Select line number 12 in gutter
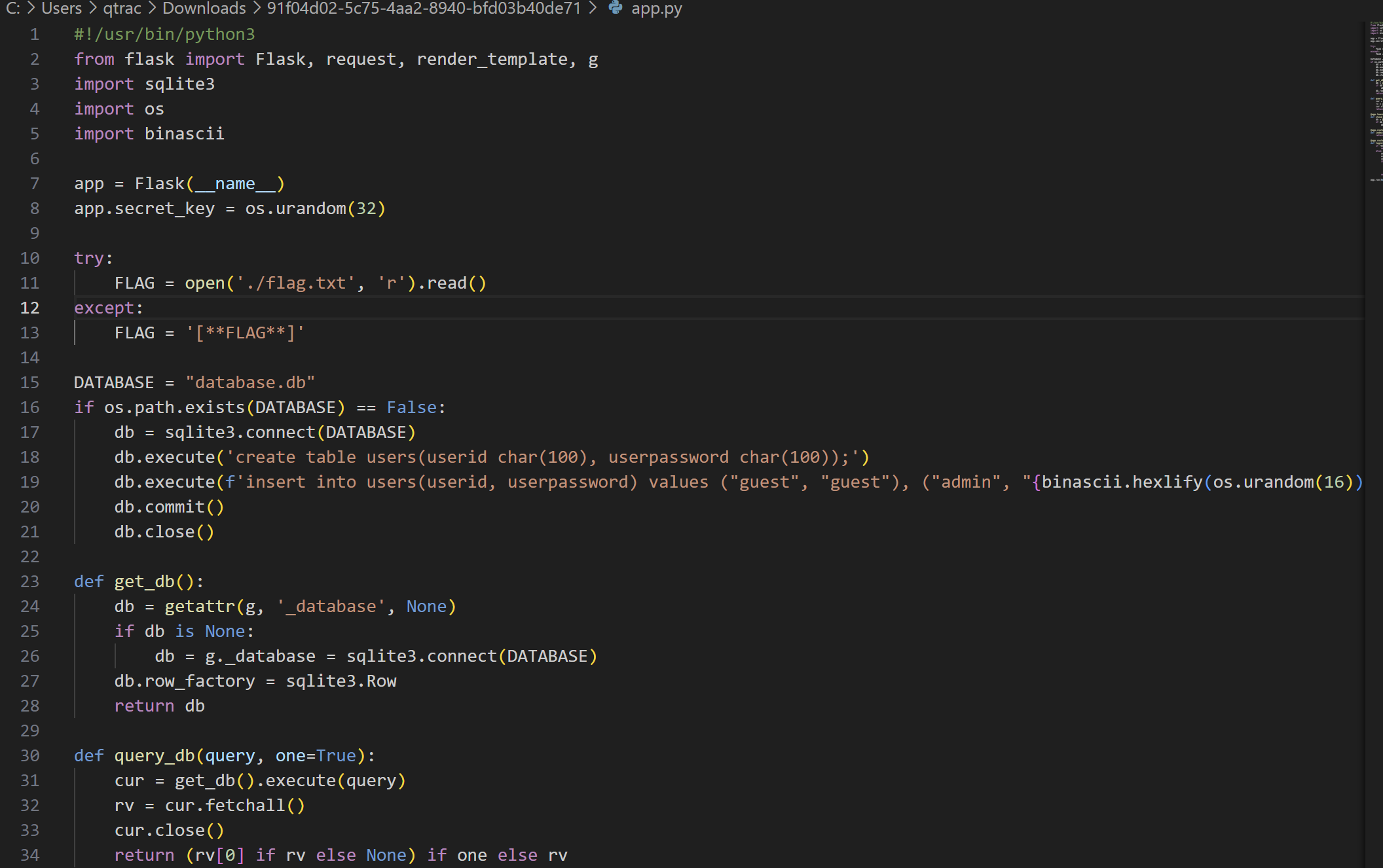 pos(30,308)
